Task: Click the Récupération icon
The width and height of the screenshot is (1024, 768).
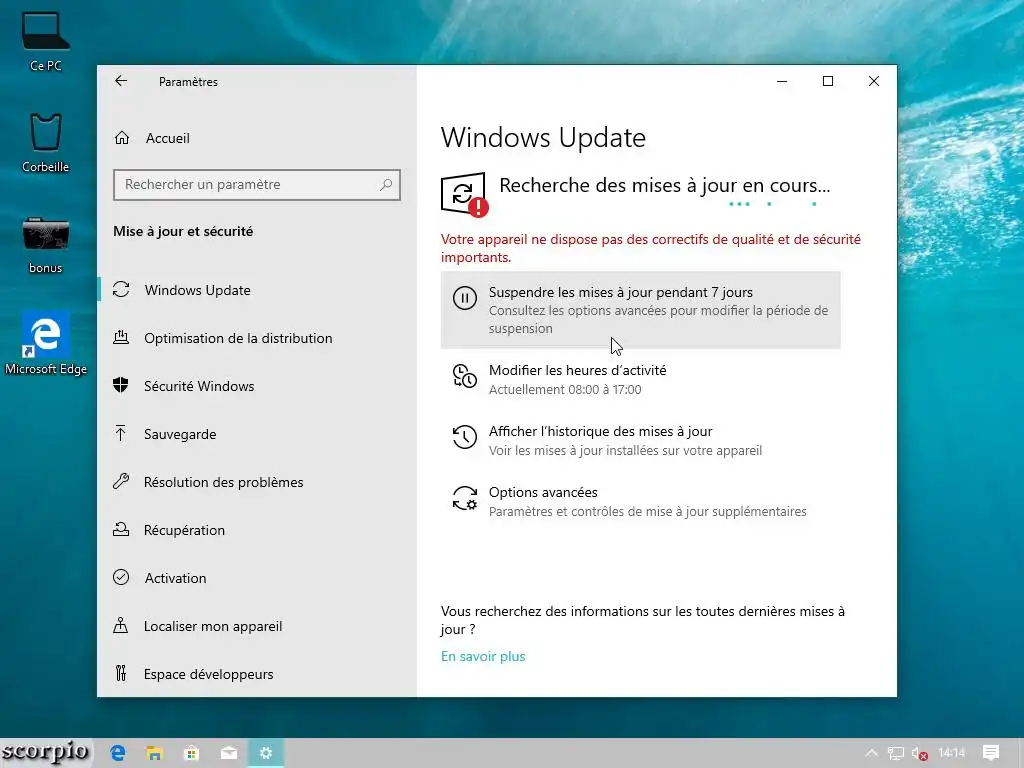Action: [121, 530]
